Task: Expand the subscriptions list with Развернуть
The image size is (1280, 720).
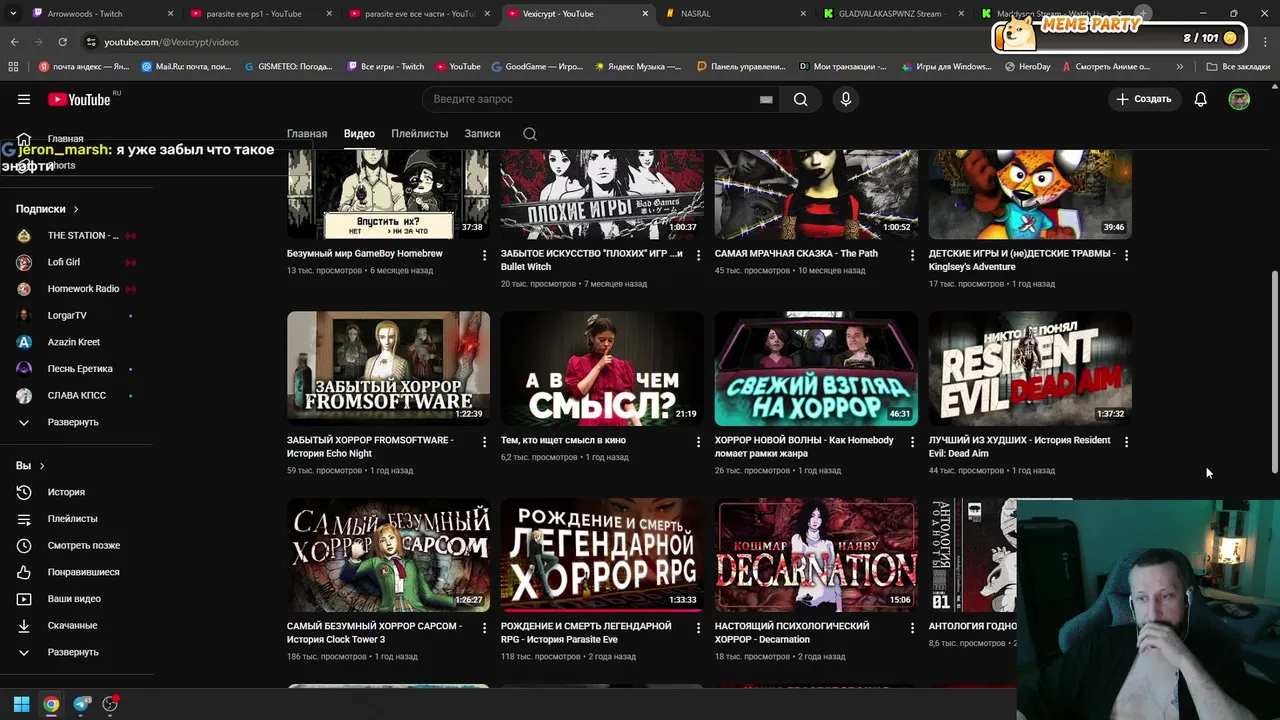Action: click(73, 422)
